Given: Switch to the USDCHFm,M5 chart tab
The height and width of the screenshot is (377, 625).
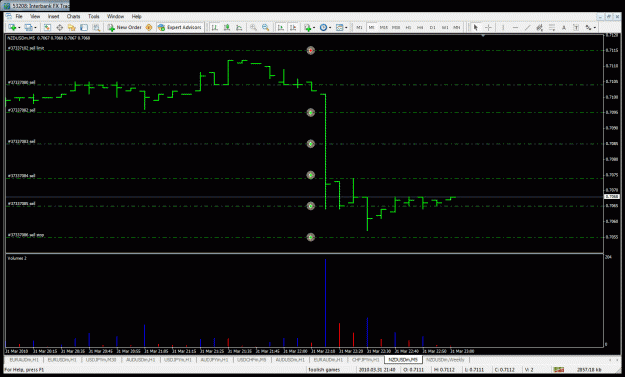Looking at the screenshot, I should point(252,360).
